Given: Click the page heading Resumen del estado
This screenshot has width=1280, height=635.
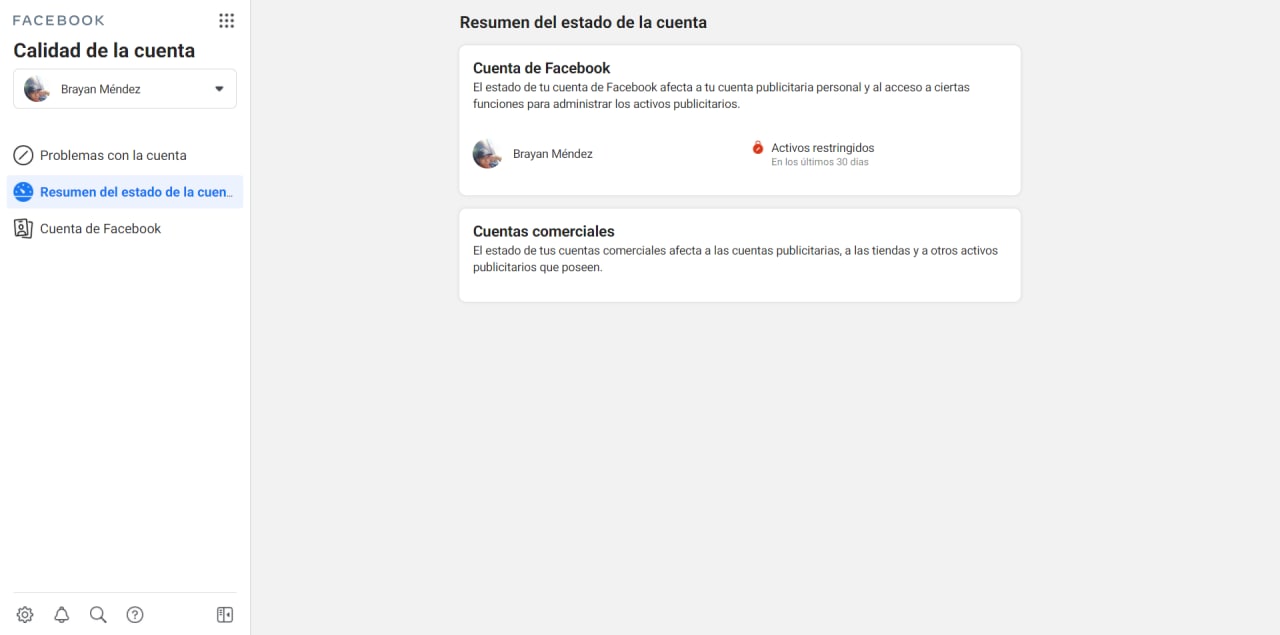Looking at the screenshot, I should point(583,22).
